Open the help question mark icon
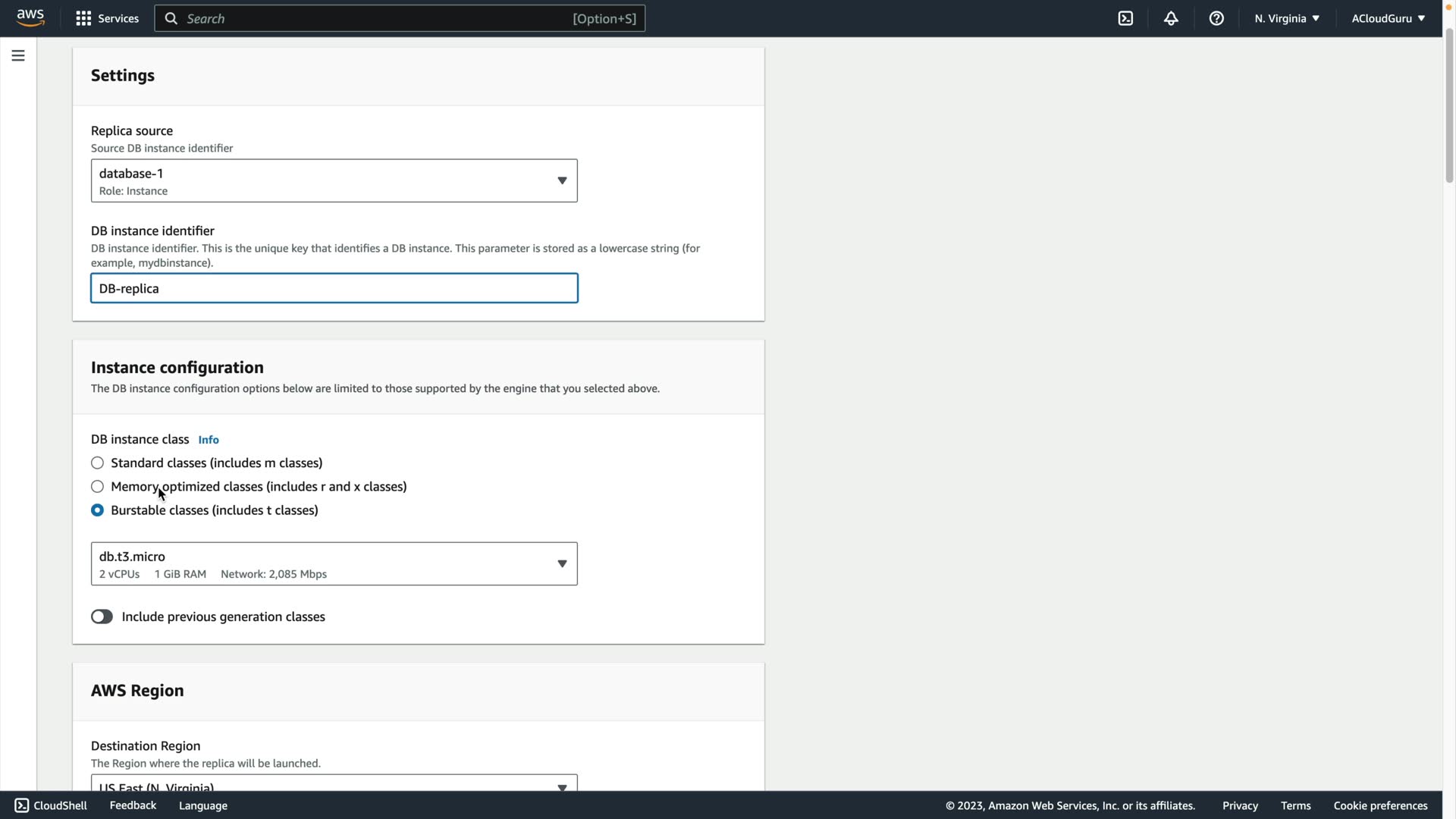 1216,18
